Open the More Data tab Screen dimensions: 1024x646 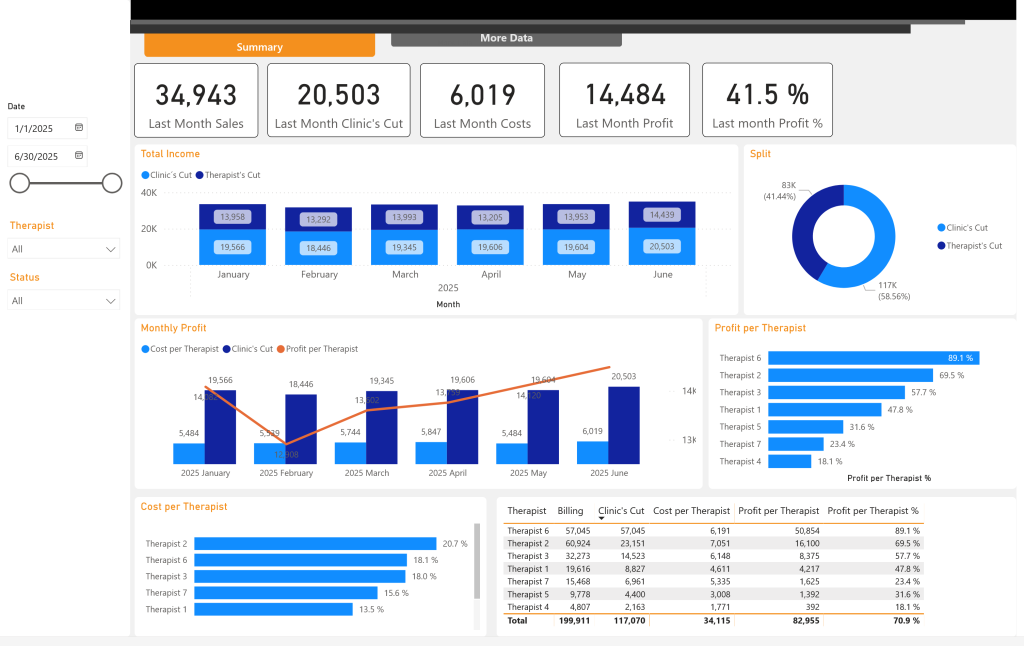click(x=506, y=38)
